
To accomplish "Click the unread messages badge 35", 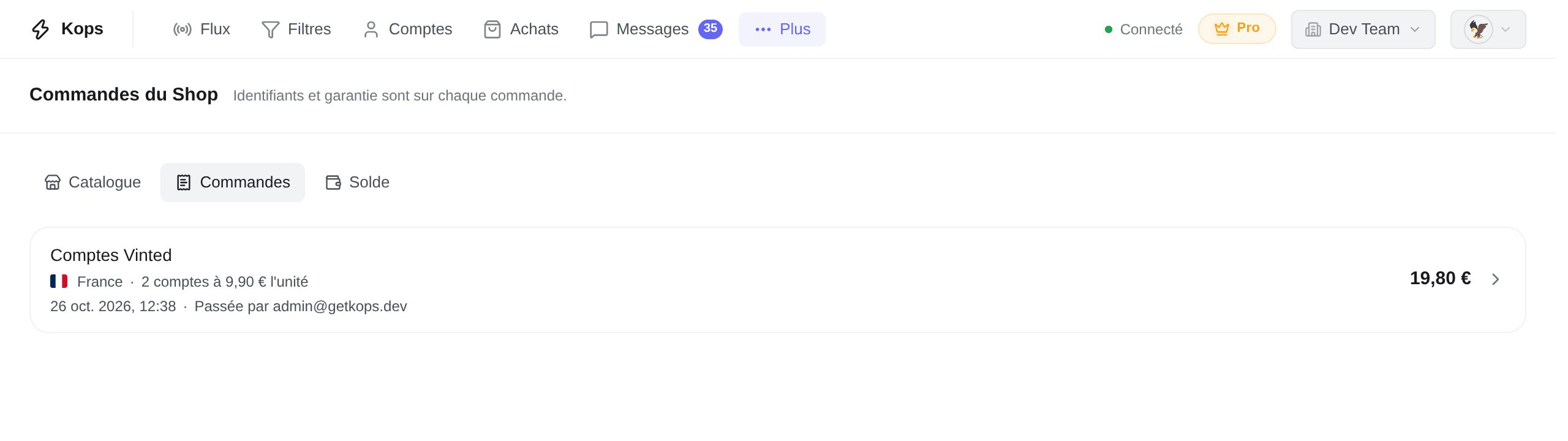I will tap(710, 29).
